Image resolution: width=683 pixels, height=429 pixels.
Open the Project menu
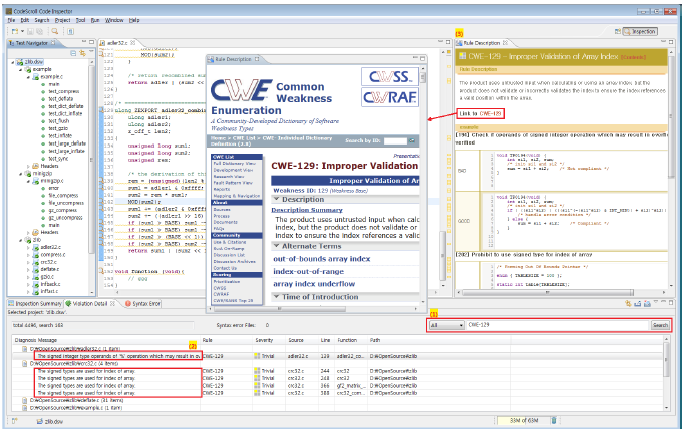[x=62, y=20]
